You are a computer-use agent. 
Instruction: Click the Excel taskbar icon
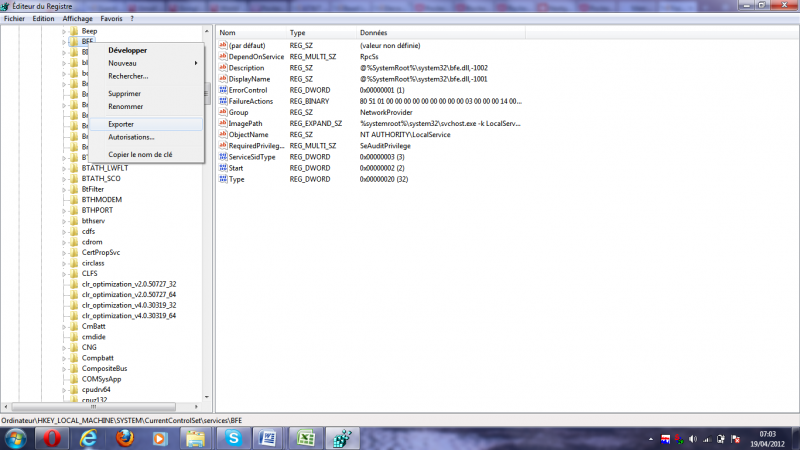click(304, 438)
